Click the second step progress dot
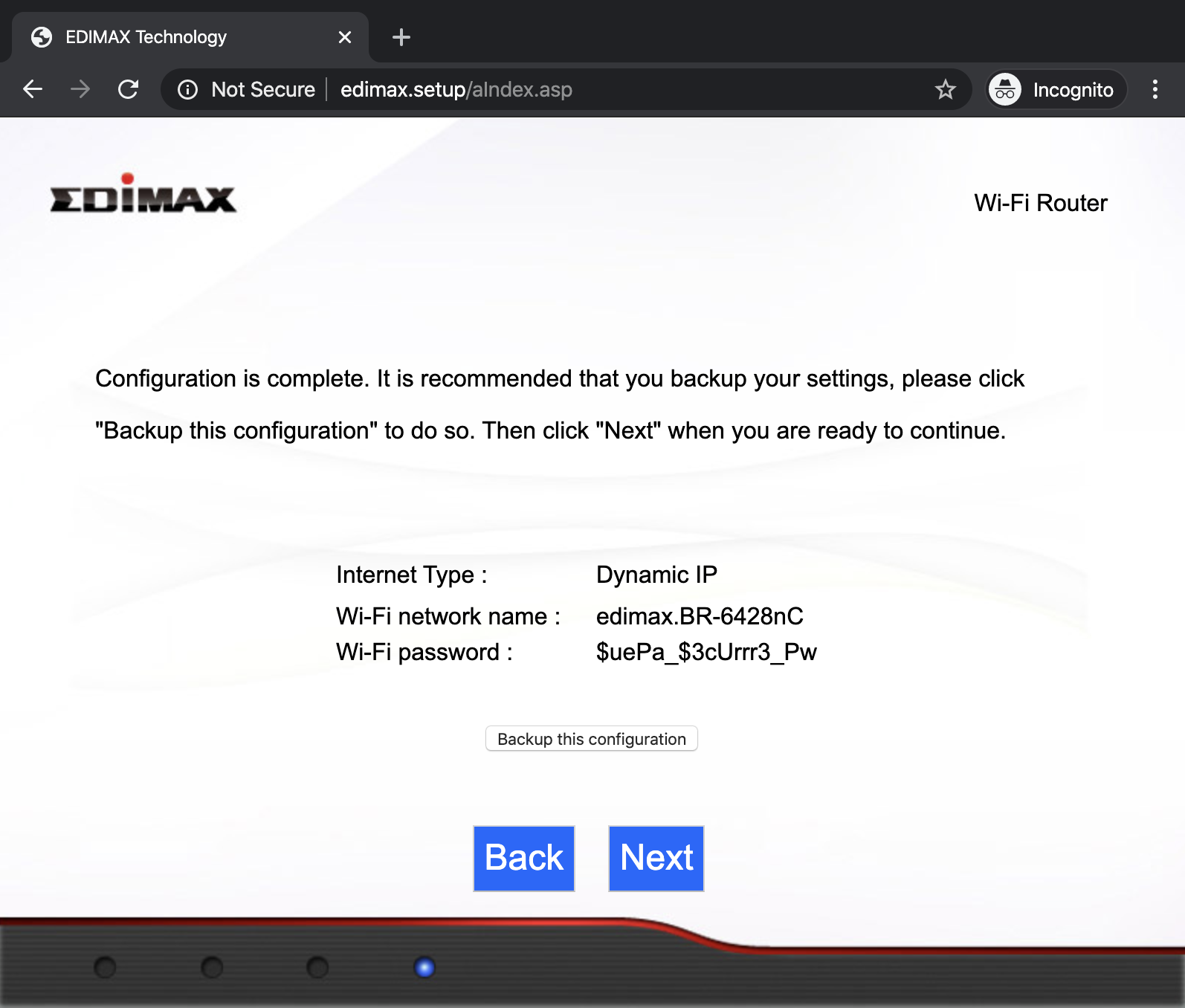Viewport: 1185px width, 1008px height. (212, 967)
